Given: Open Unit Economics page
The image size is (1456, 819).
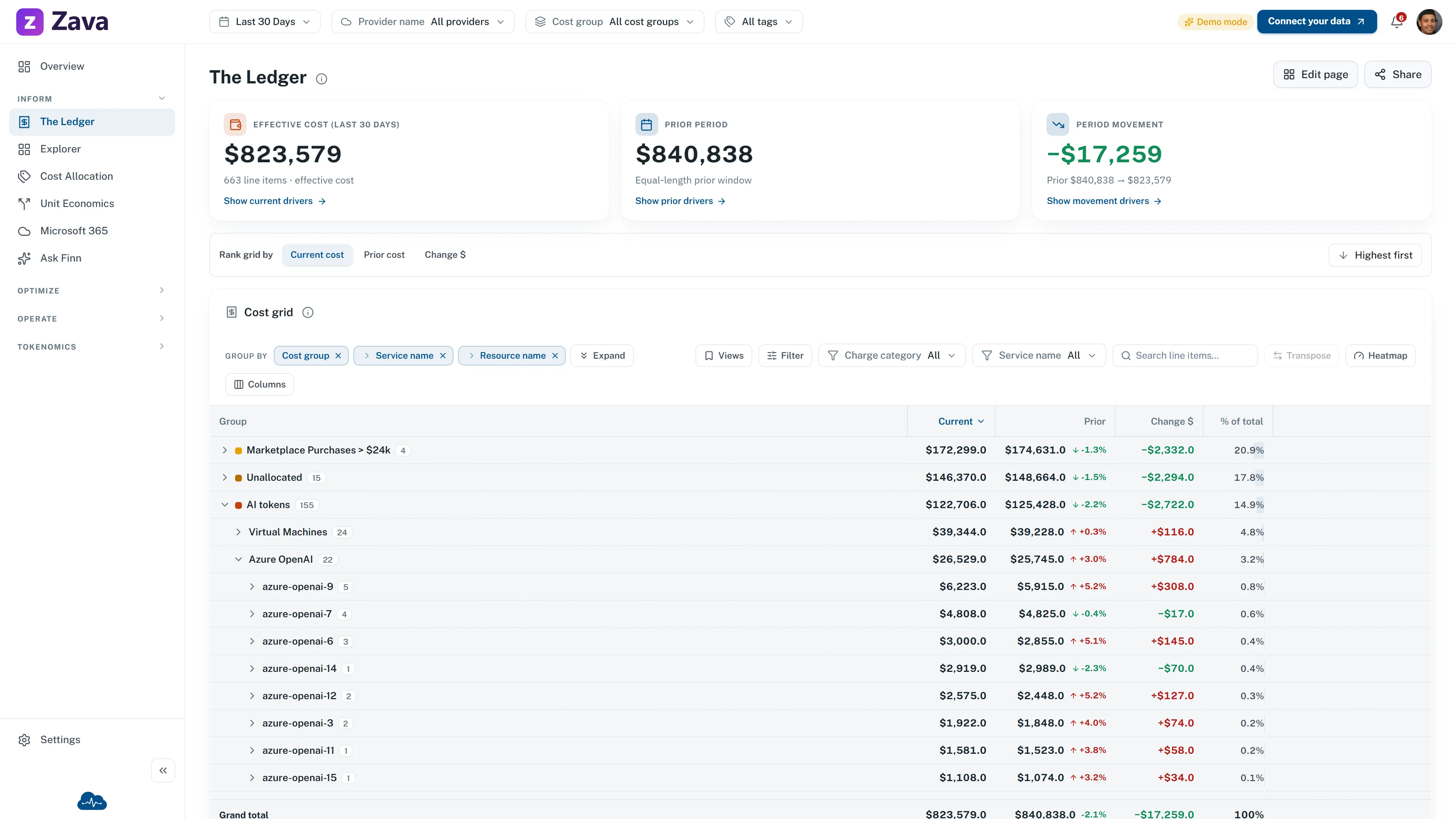Looking at the screenshot, I should [92, 204].
